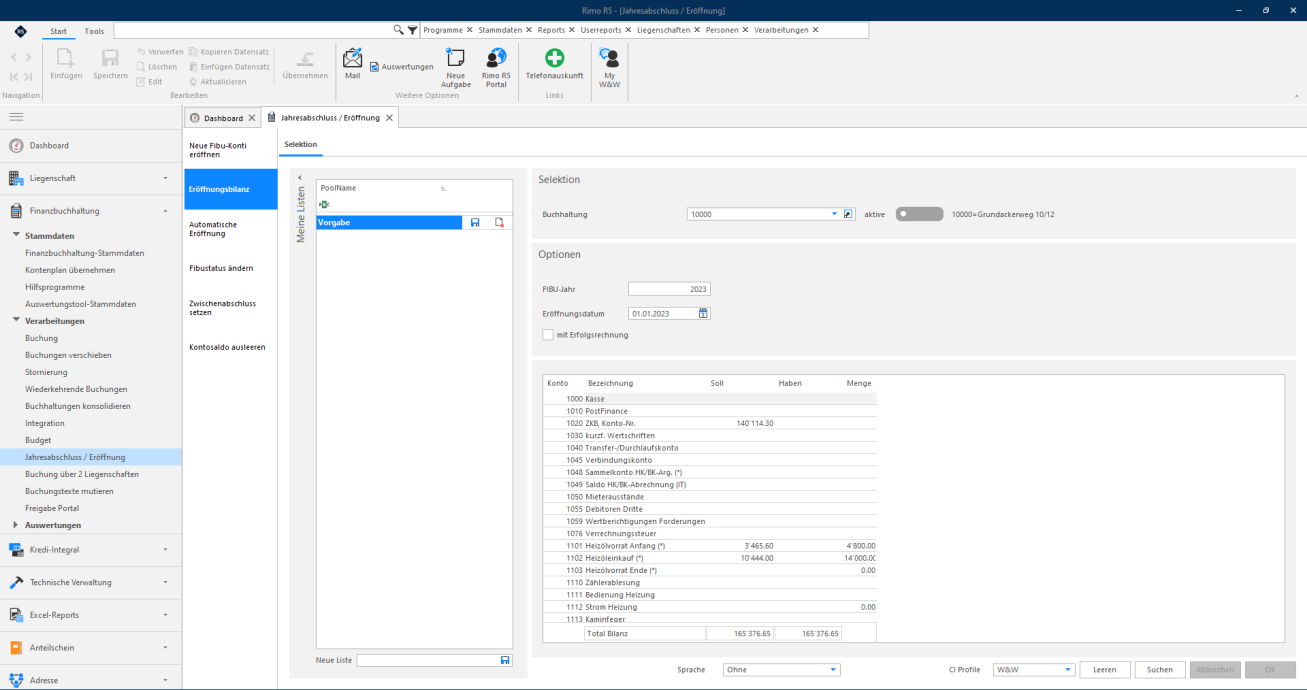Expand the CI Profile dropdown

click(x=1068, y=670)
